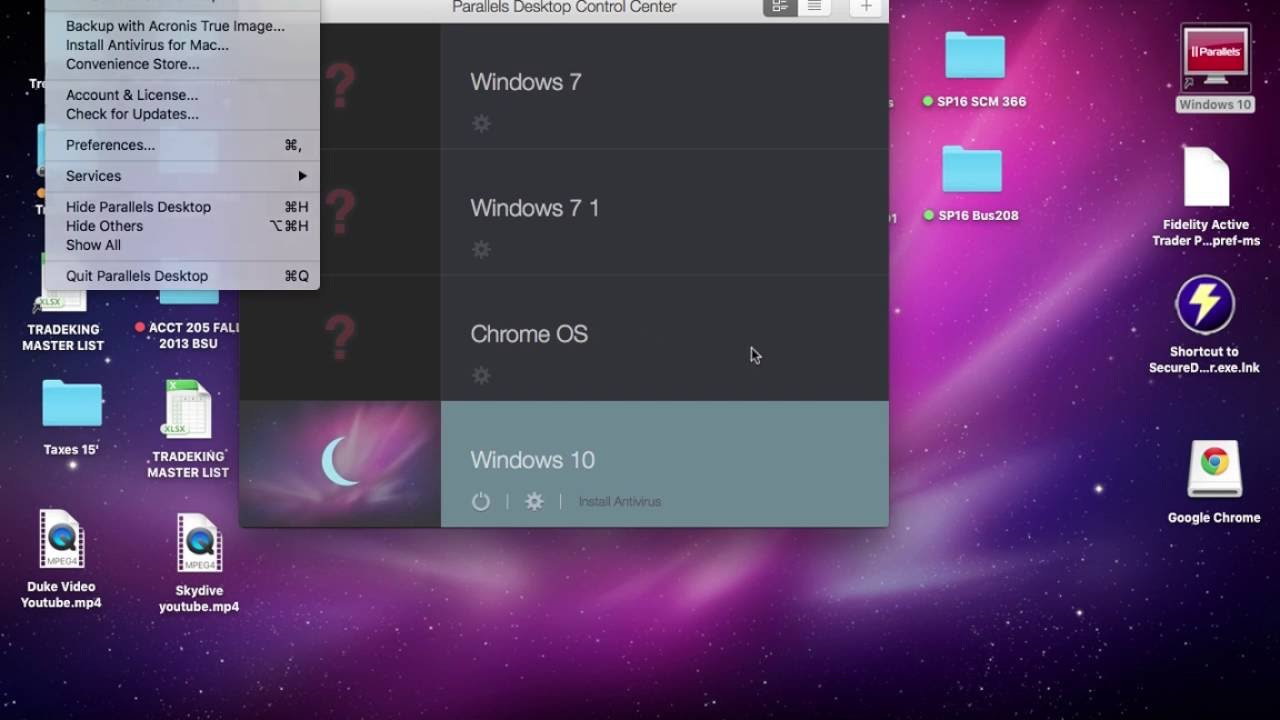Select SecureD exe lnk lightning shortcut icon
Viewport: 1280px width, 720px height.
point(1205,305)
